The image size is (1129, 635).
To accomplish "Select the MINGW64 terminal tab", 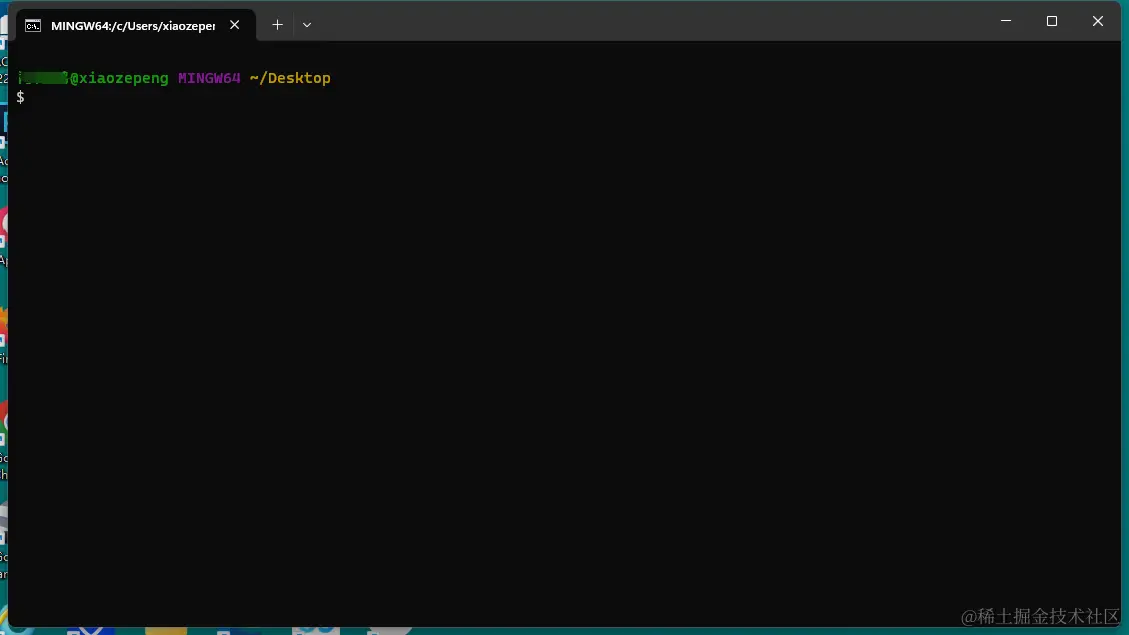I will [x=135, y=25].
